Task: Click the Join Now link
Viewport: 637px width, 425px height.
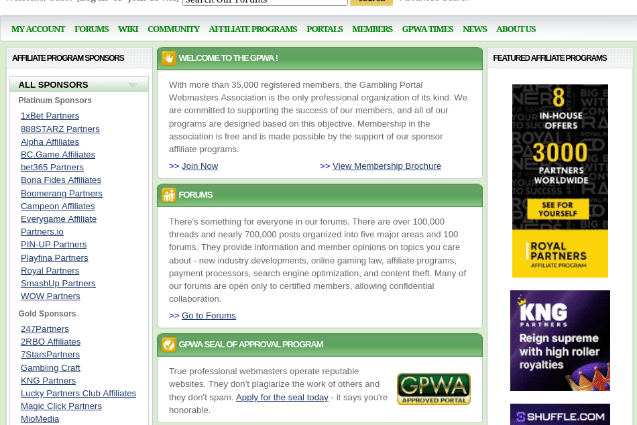Action: click(200, 166)
